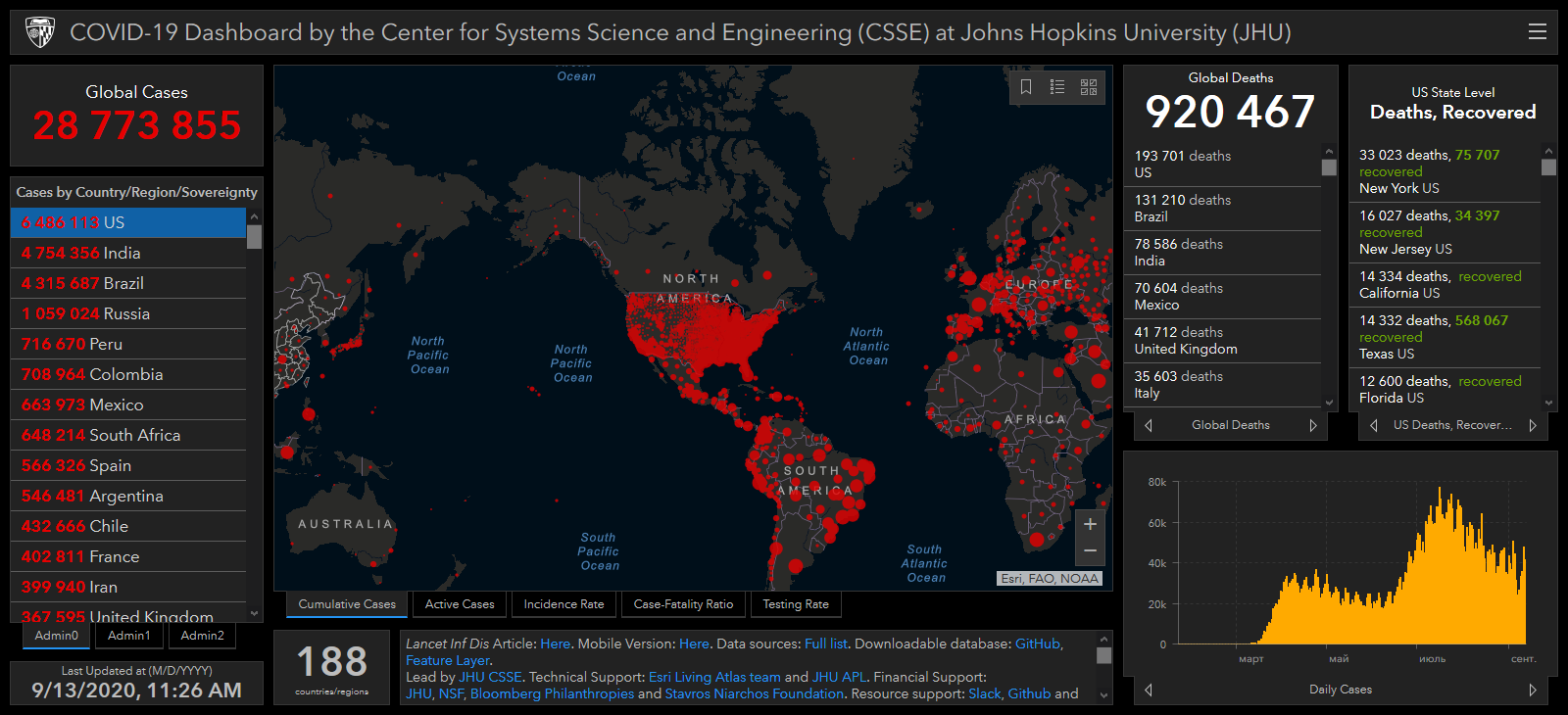Image resolution: width=1568 pixels, height=715 pixels.
Task: Click Florida US deaths entry
Action: 1445,389
